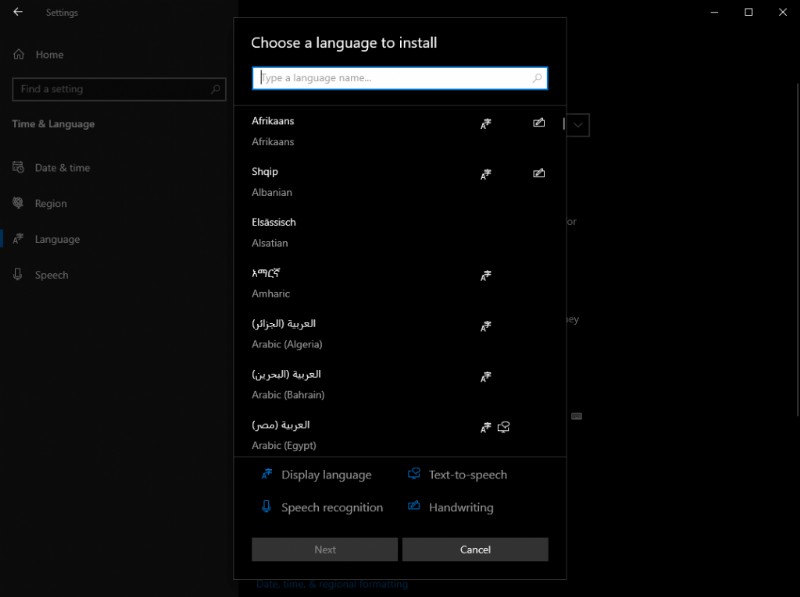800x597 pixels.
Task: Click the back arrow at top left
Action: pos(18,12)
